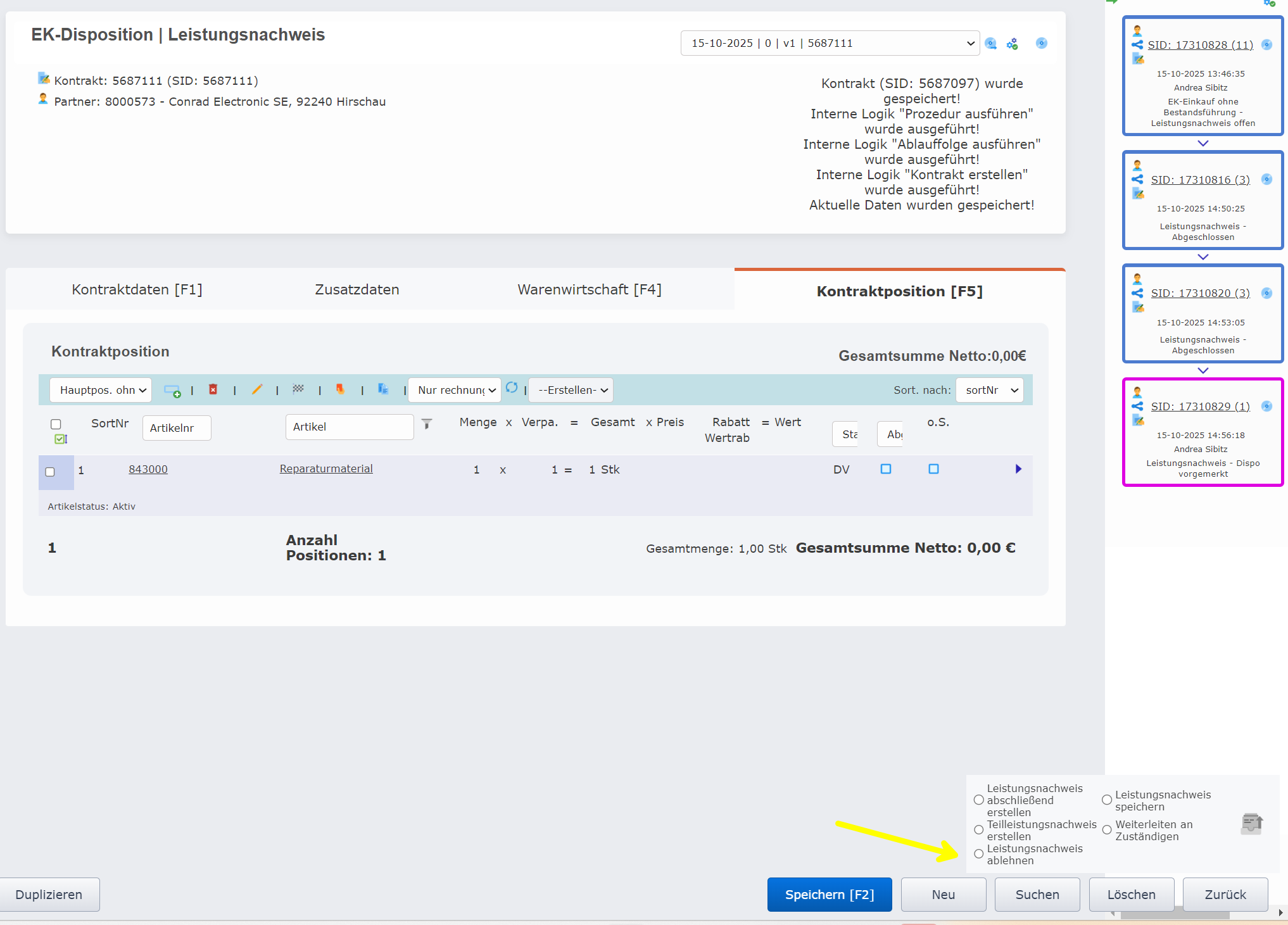Viewport: 1288px width, 925px height.
Task: Click the blue copy documents icon
Action: (382, 389)
